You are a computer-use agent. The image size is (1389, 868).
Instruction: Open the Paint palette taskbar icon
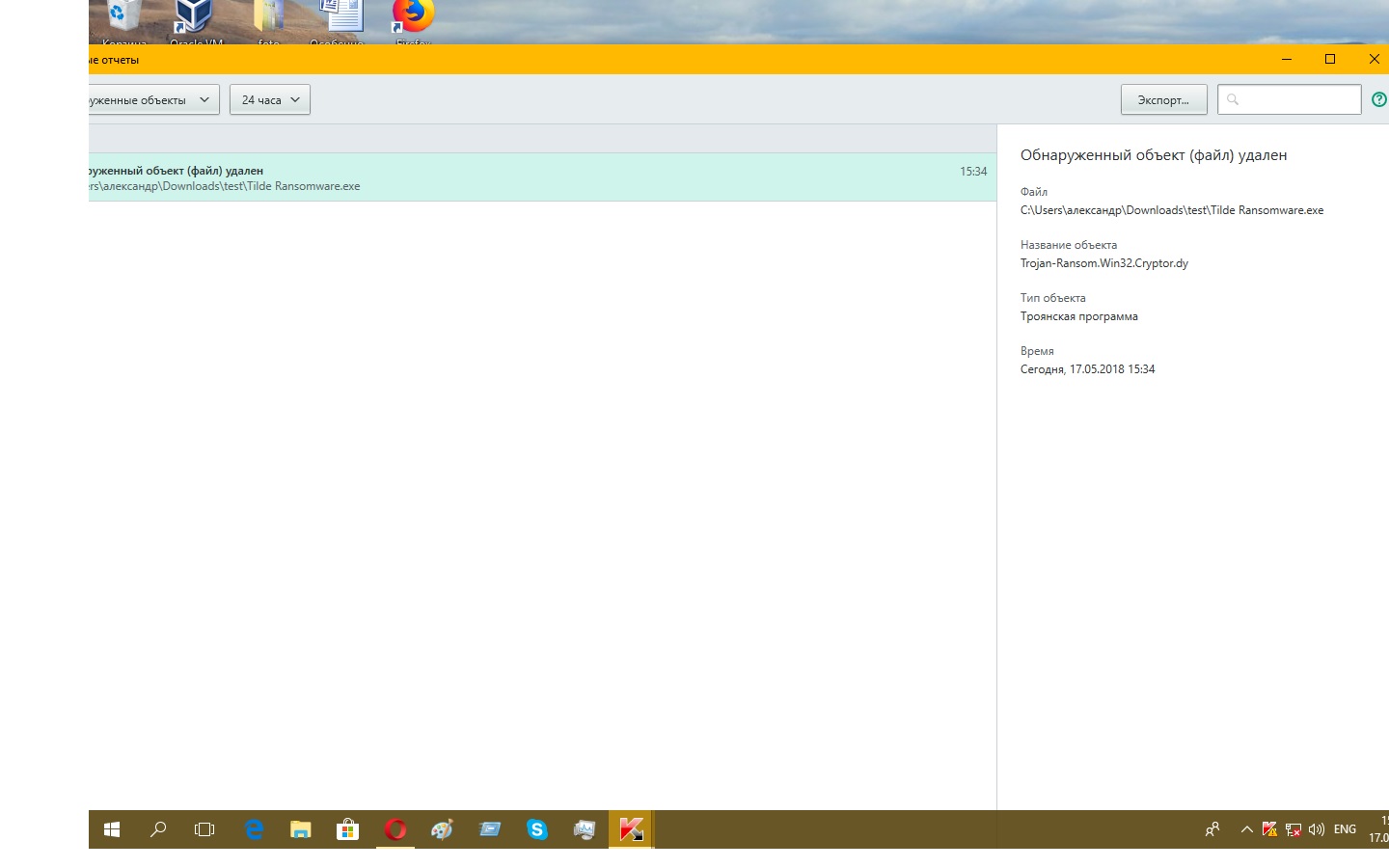click(443, 829)
